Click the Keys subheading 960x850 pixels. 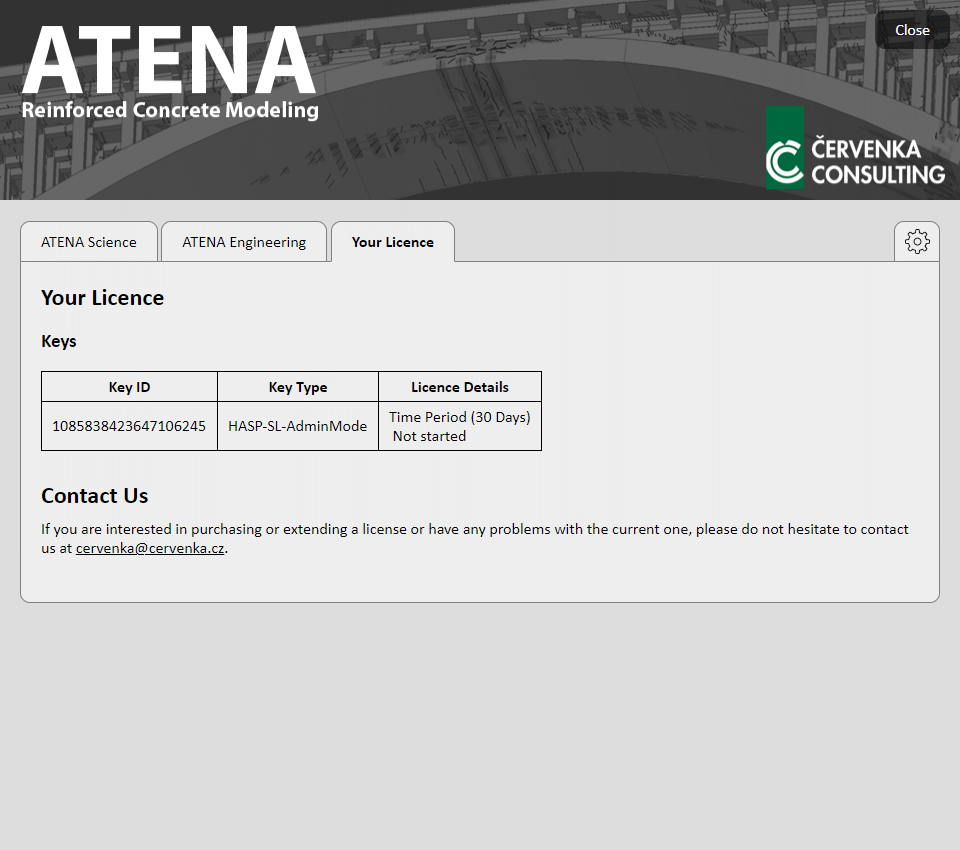(x=59, y=341)
